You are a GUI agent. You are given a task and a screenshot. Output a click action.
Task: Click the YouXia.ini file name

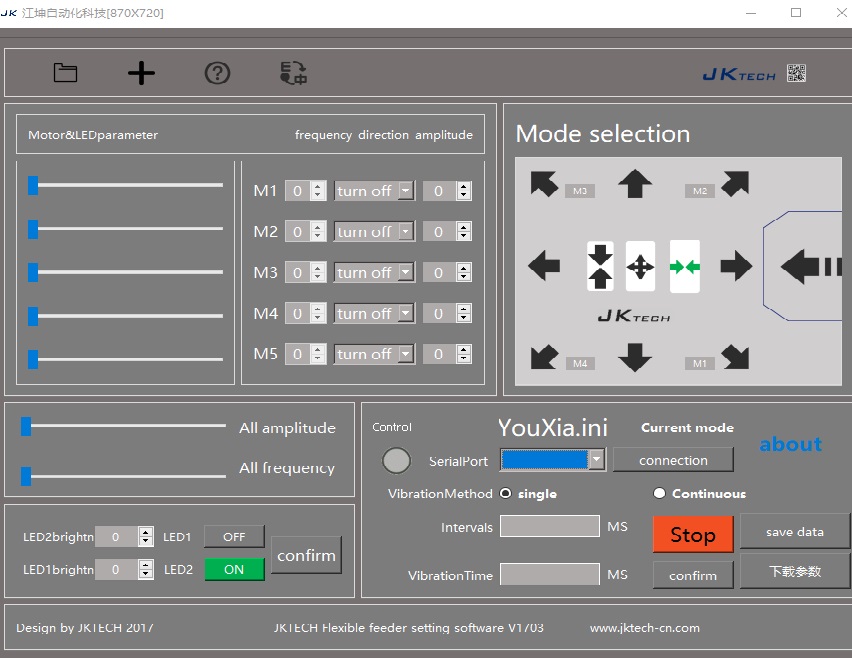pos(553,428)
